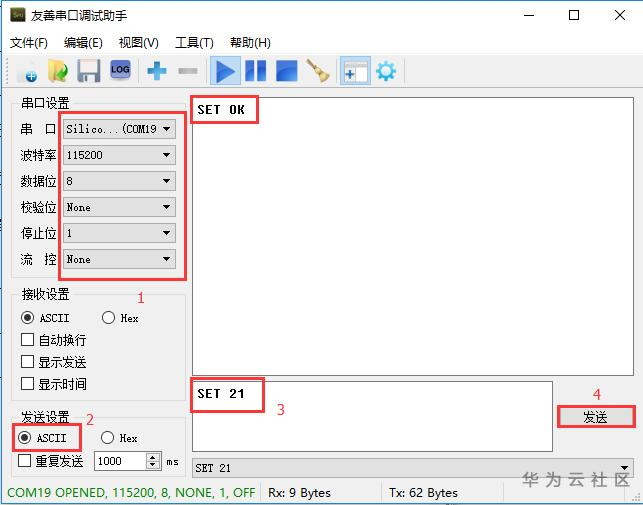Click the new file toolbar icon

tap(28, 71)
